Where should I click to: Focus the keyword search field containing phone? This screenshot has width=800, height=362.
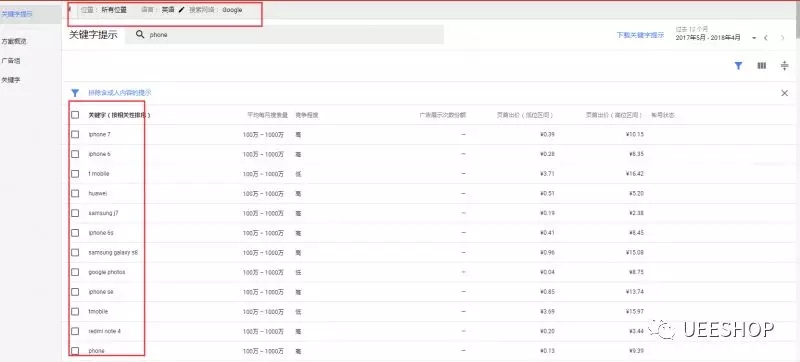point(284,35)
